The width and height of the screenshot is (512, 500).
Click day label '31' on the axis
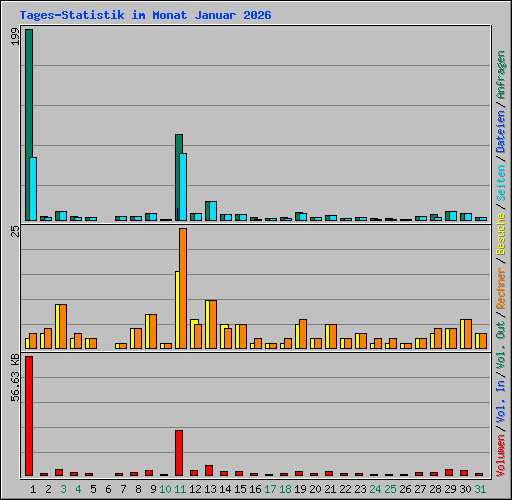point(480,489)
